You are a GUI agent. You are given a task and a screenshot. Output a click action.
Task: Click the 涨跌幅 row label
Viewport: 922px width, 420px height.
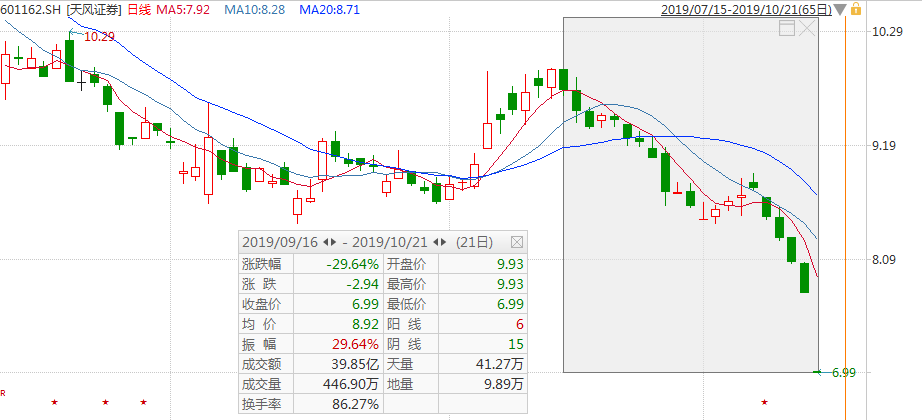(x=261, y=264)
